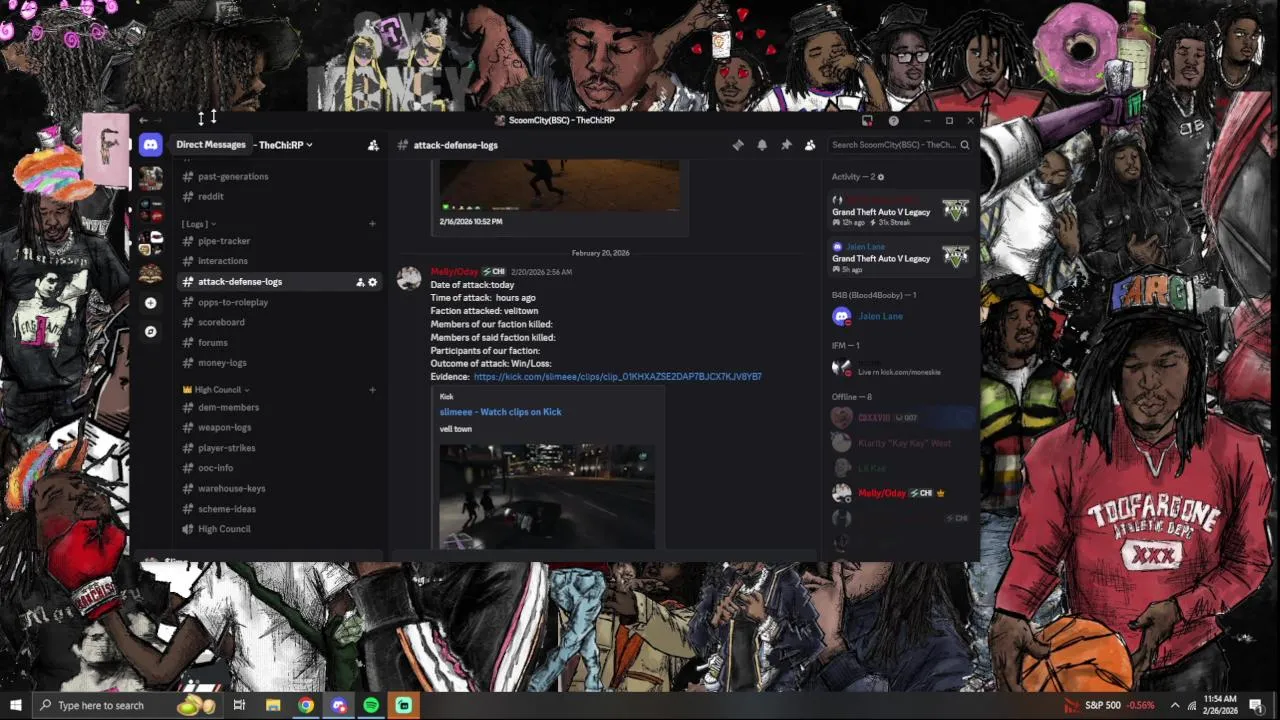
Task: Open the kick.com slimeee clip link
Action: click(x=617, y=377)
